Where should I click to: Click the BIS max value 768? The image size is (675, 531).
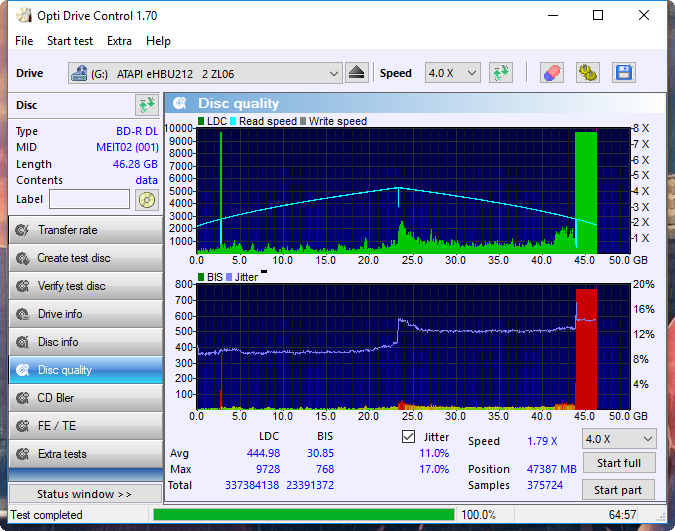point(325,469)
